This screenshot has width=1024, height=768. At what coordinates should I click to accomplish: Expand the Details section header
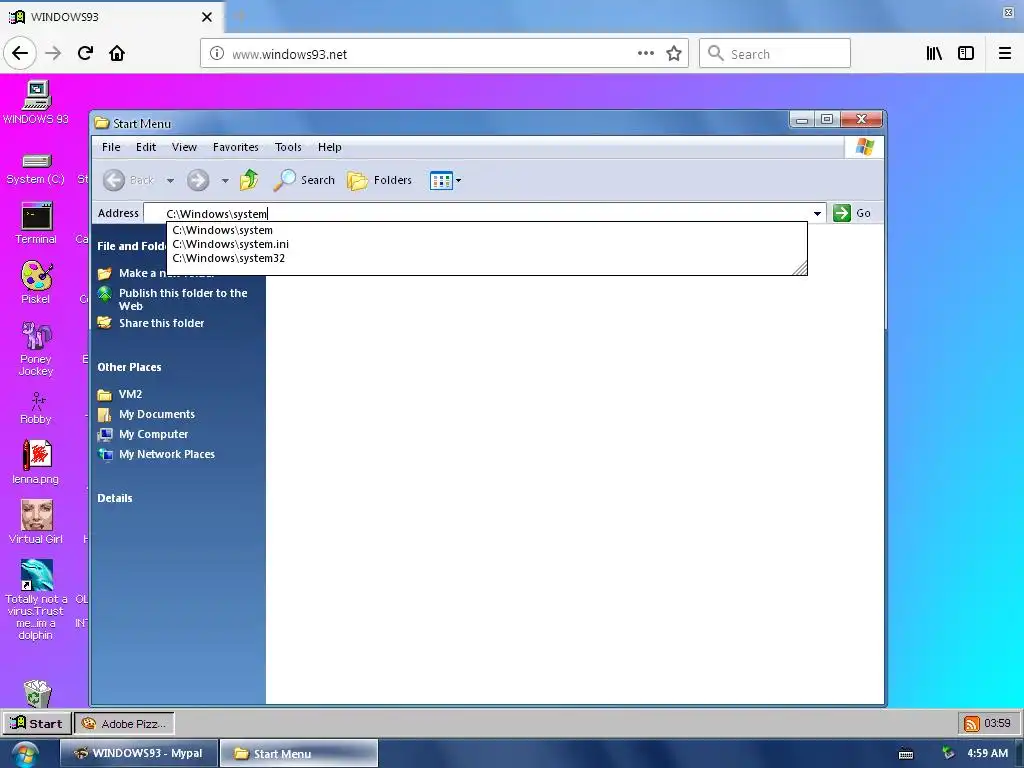tap(115, 498)
